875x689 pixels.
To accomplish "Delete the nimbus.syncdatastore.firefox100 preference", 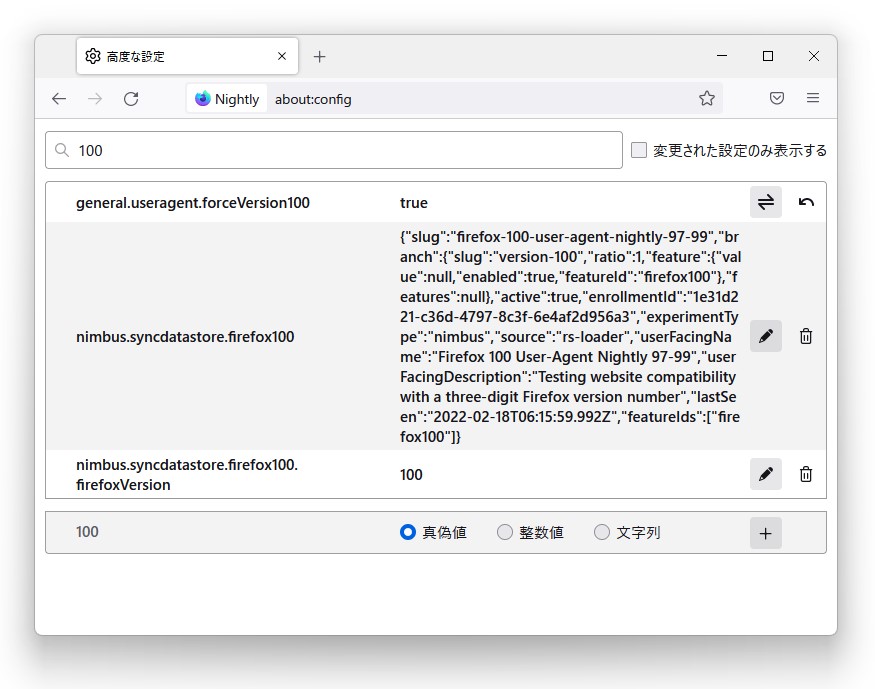I will [806, 336].
